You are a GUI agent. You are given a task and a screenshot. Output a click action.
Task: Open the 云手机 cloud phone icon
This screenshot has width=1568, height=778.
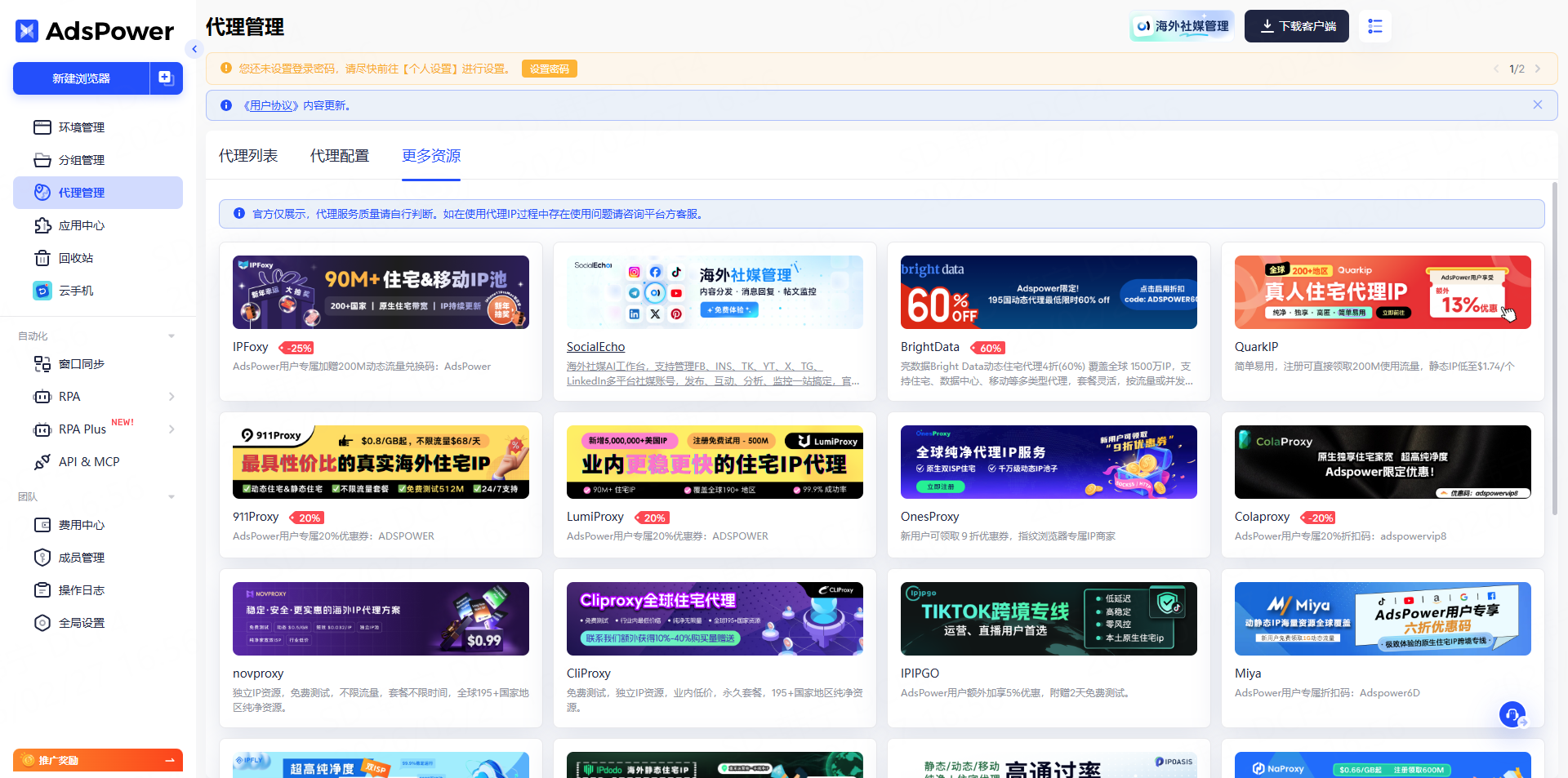click(42, 291)
